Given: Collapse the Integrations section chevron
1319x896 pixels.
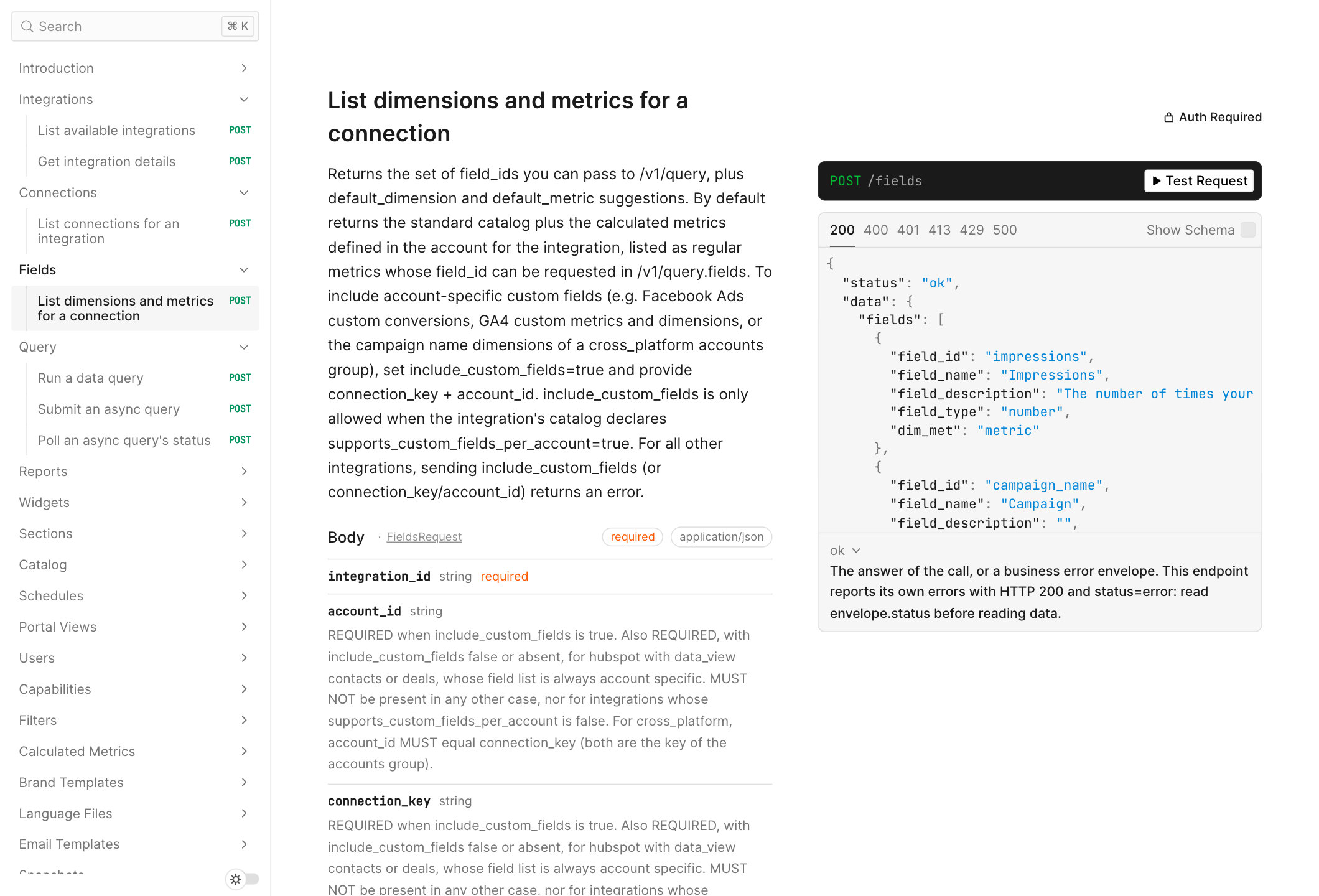Looking at the screenshot, I should point(244,100).
